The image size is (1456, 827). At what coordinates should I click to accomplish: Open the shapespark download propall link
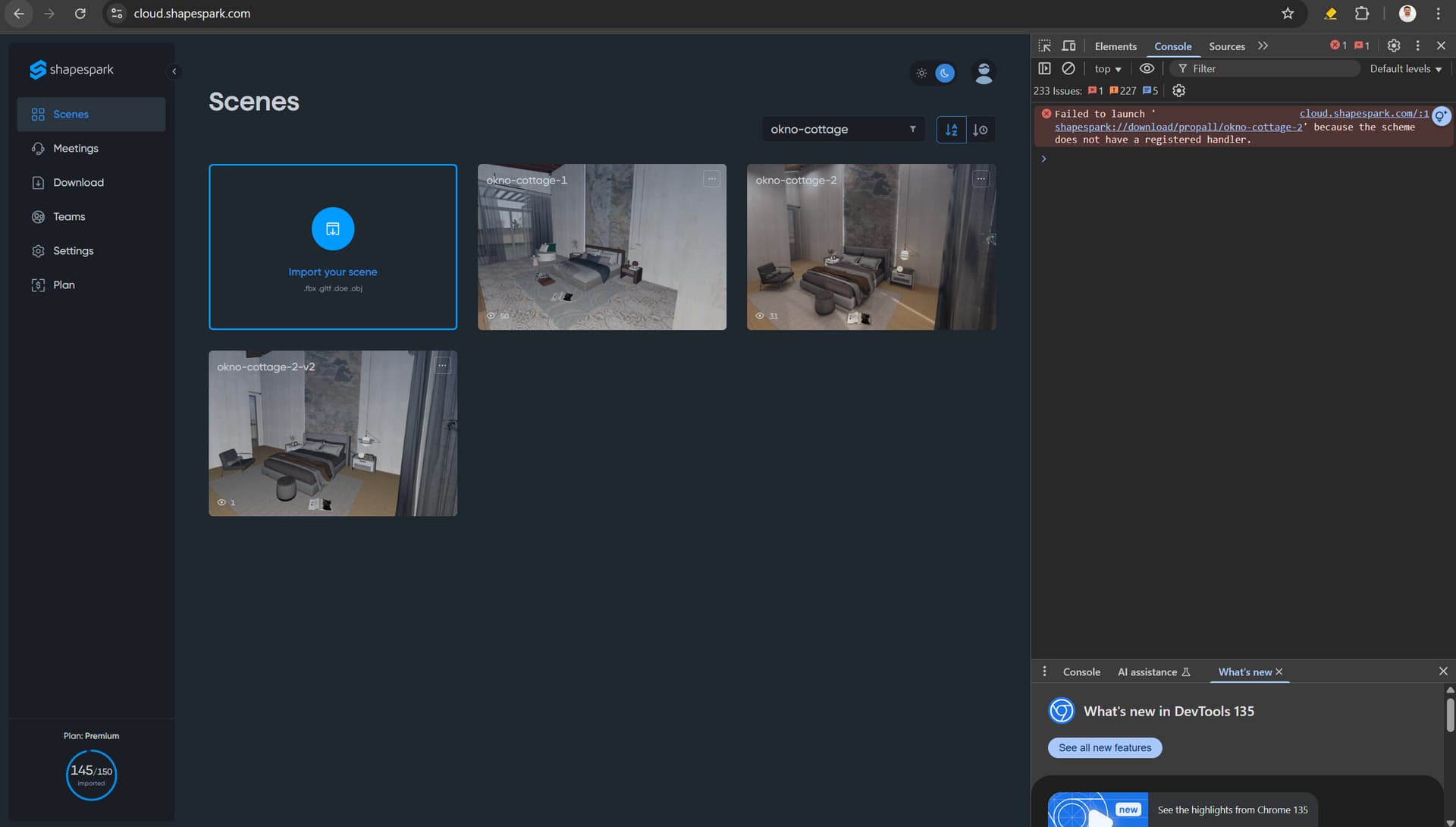pos(1178,127)
